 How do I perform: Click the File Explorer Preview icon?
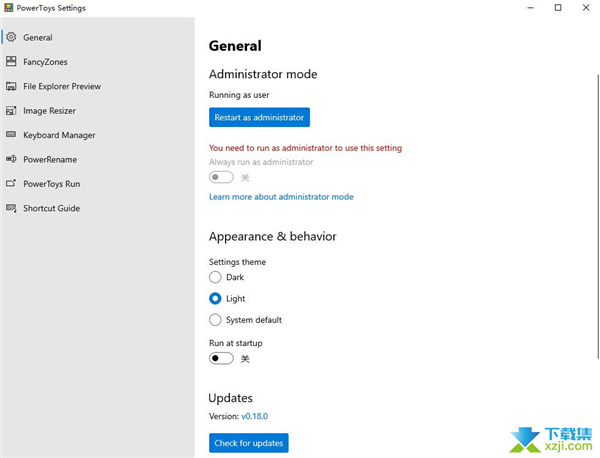point(11,86)
